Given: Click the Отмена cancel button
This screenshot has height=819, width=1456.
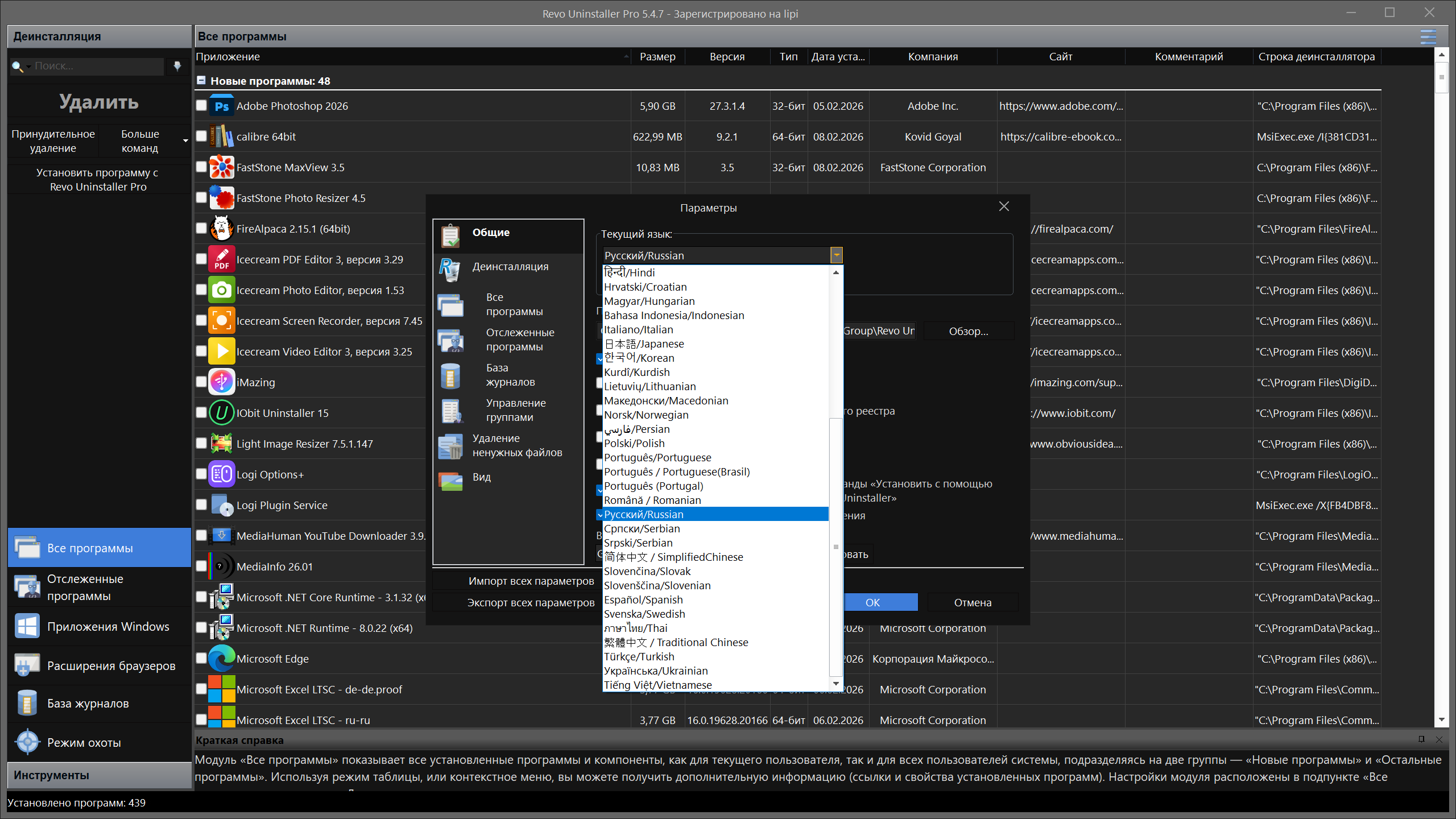Looking at the screenshot, I should pos(973,602).
